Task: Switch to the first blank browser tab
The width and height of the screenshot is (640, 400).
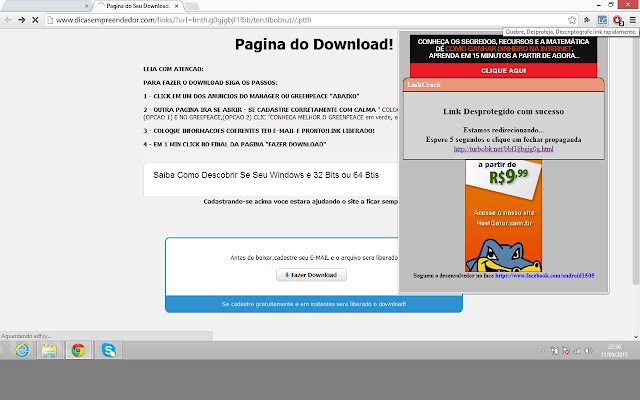Action: point(45,6)
